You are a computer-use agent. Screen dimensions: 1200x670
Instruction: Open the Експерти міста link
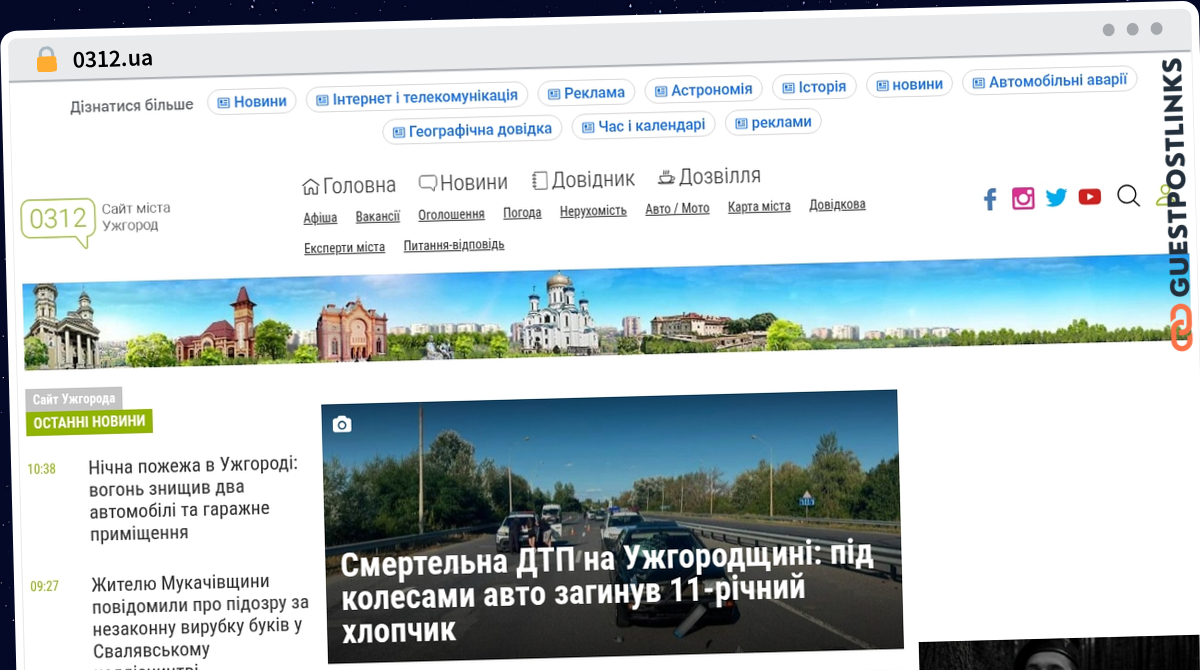click(344, 247)
